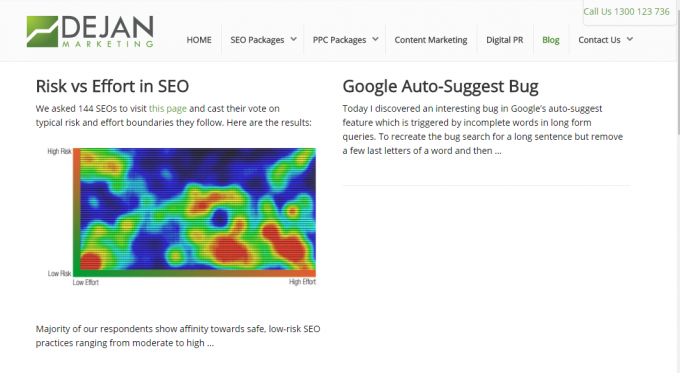Follow the 'this page' link

[168, 108]
